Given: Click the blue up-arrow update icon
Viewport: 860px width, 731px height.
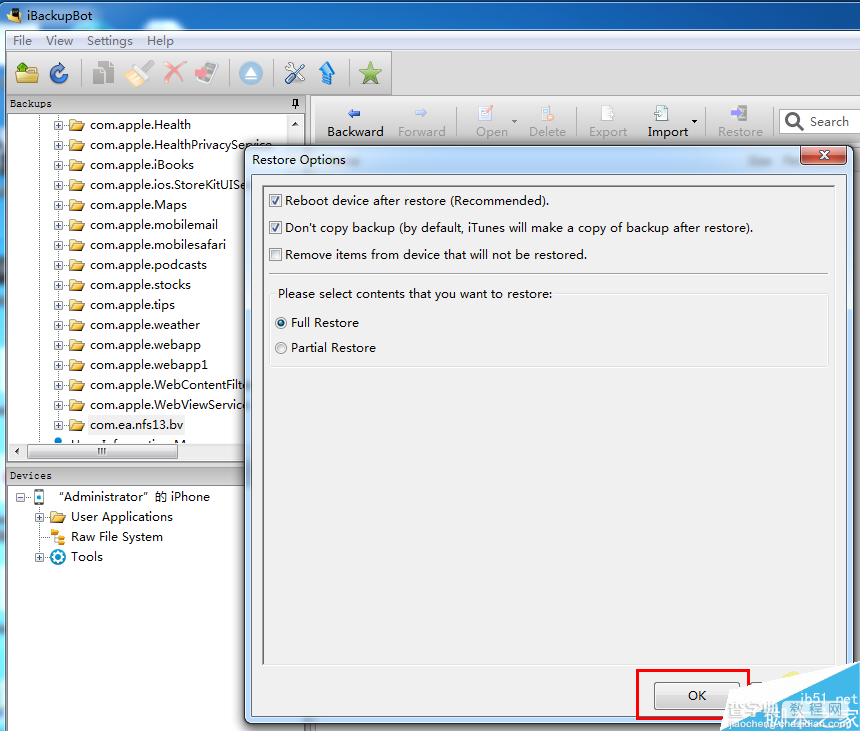Looking at the screenshot, I should pyautogui.click(x=327, y=73).
